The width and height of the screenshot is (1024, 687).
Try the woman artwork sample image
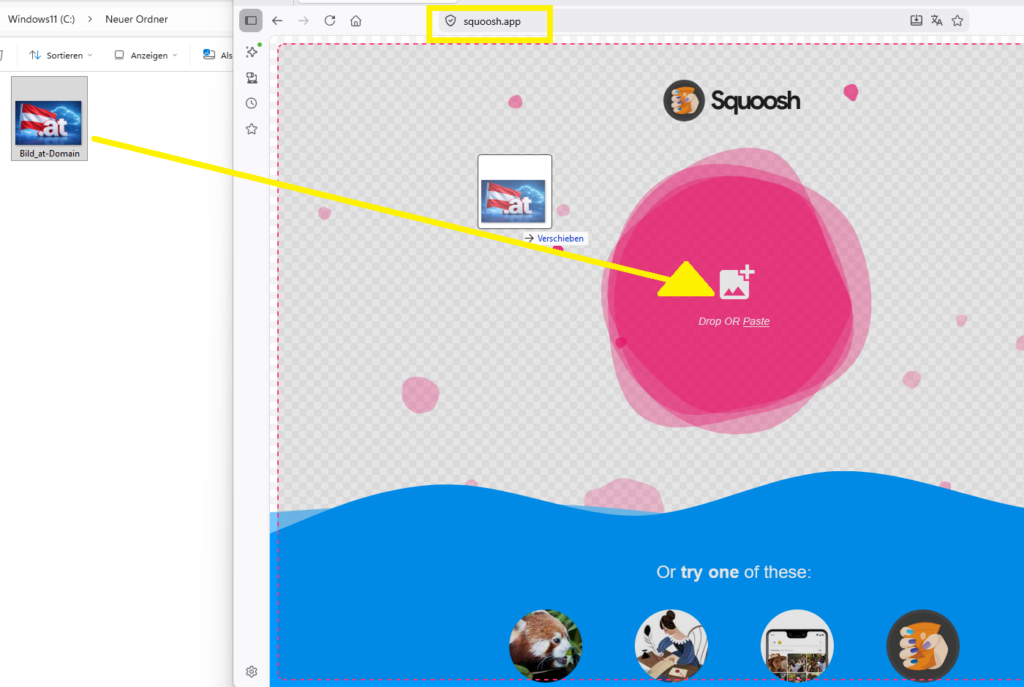pyautogui.click(x=671, y=645)
